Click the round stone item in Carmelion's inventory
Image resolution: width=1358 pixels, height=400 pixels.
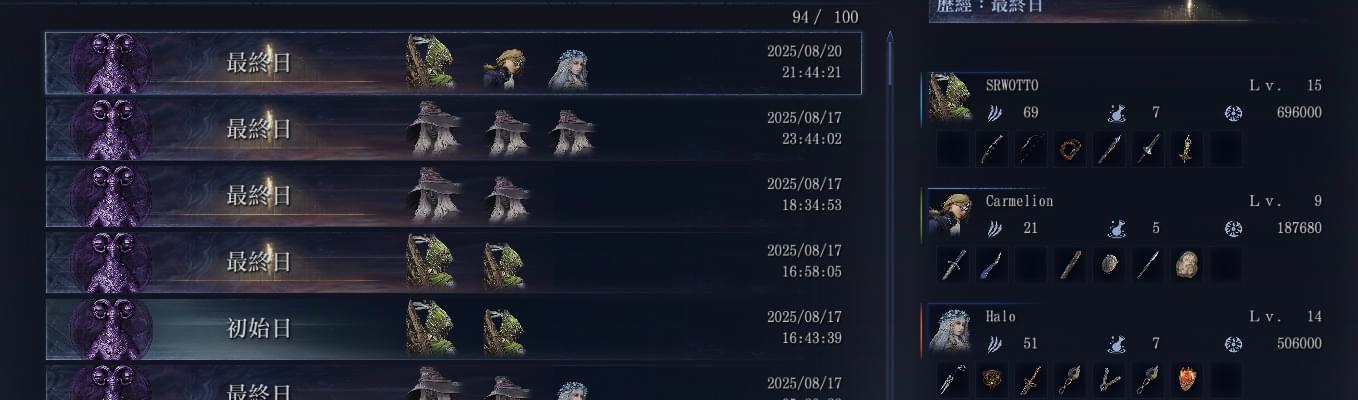(1109, 265)
